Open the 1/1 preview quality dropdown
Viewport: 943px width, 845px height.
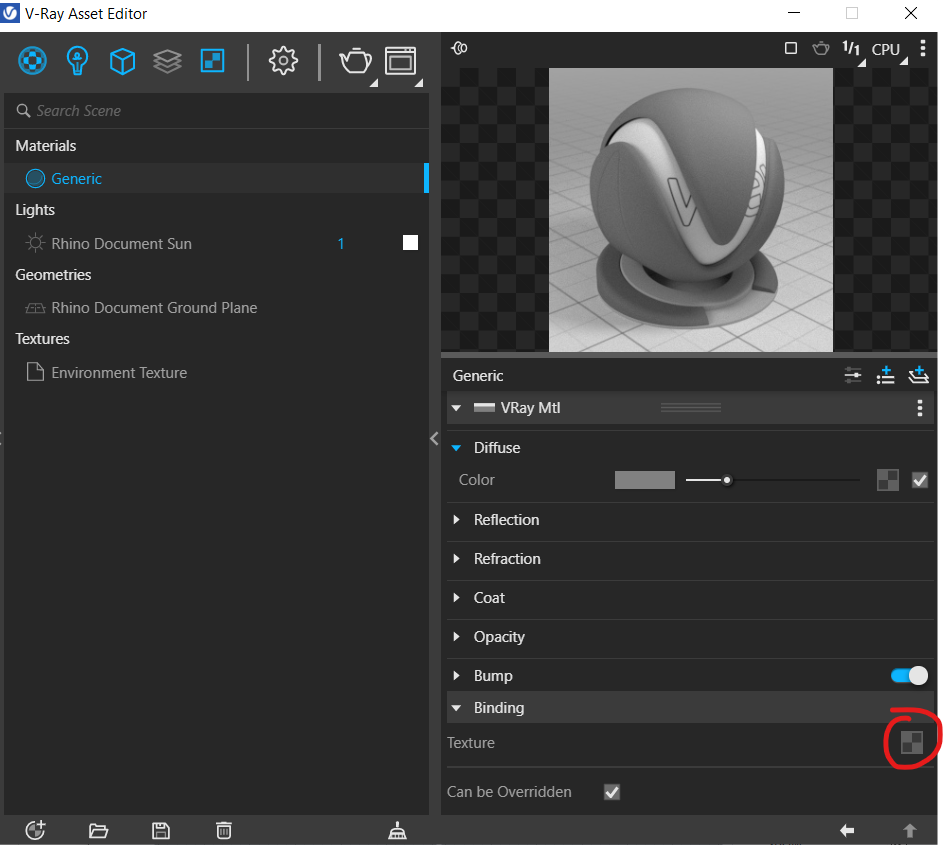point(852,50)
